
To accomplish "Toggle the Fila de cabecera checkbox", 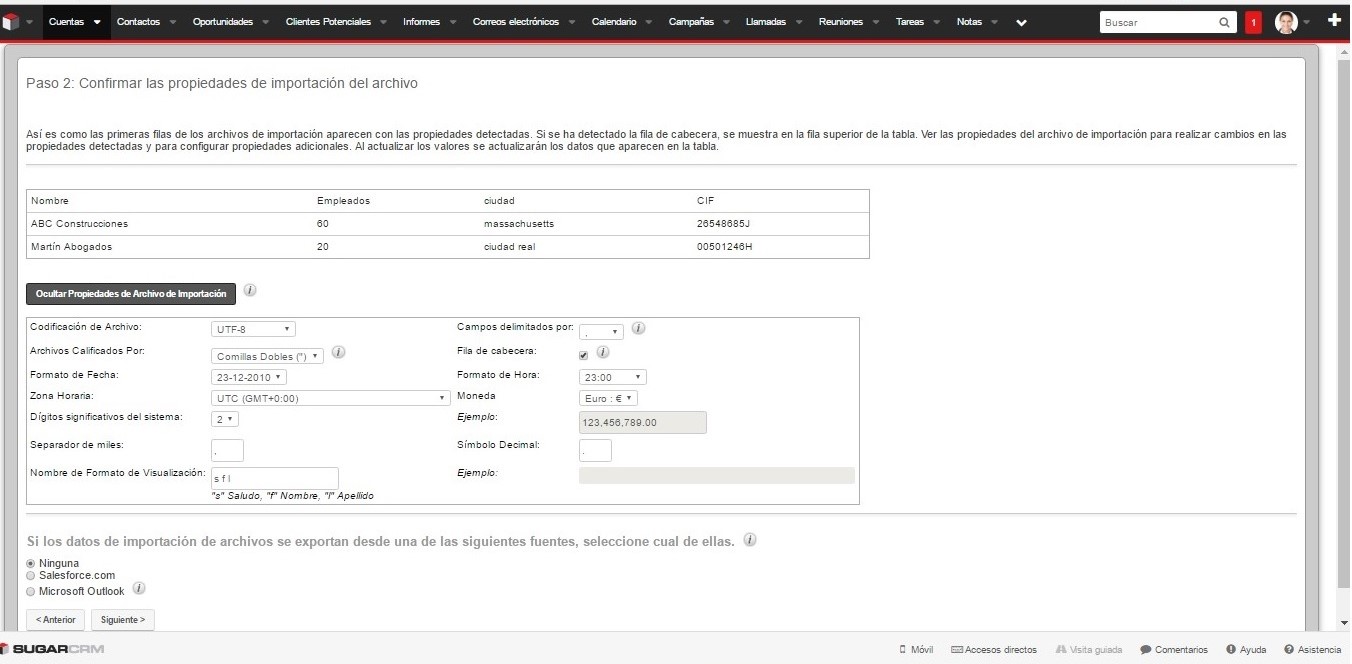I will [x=584, y=354].
